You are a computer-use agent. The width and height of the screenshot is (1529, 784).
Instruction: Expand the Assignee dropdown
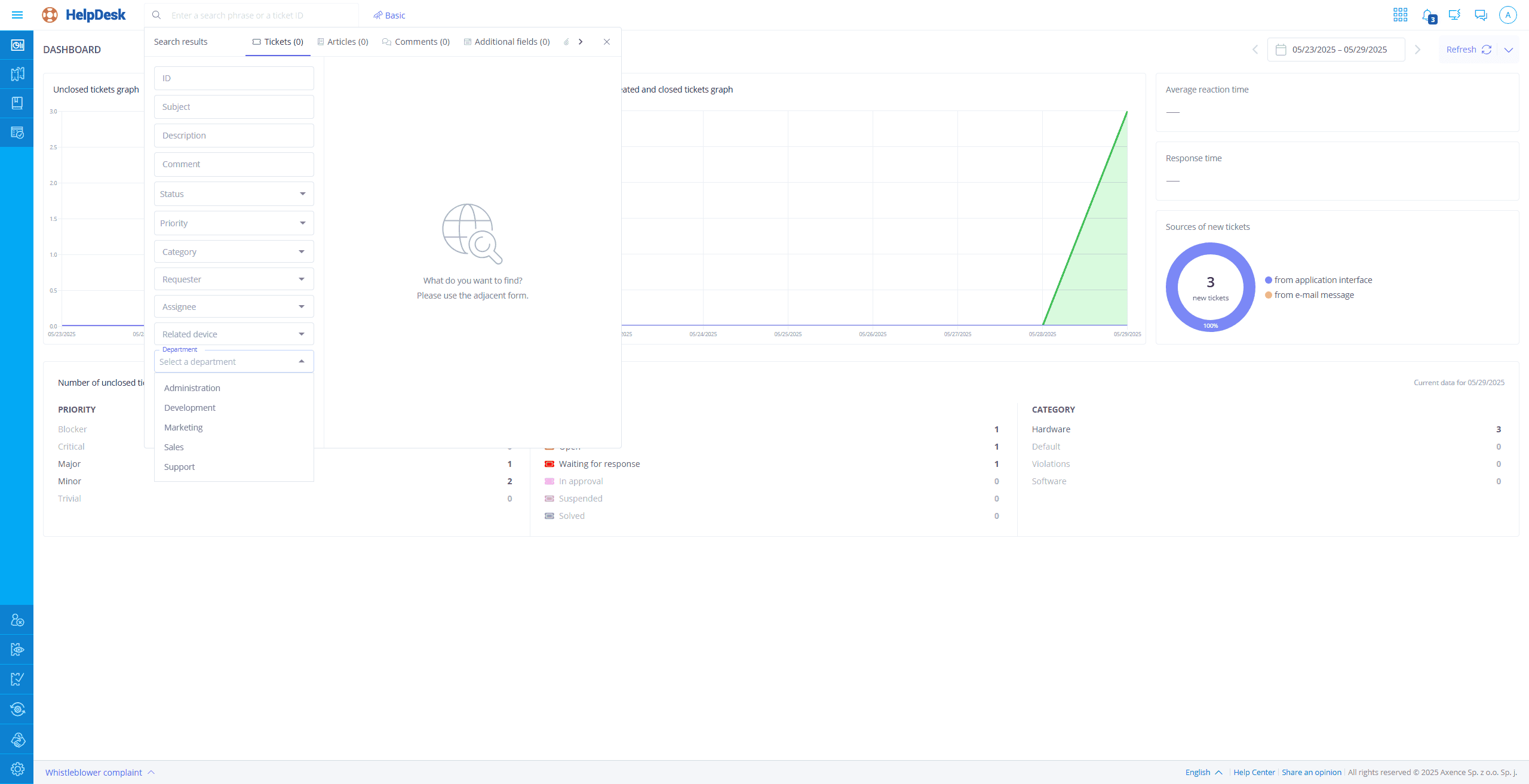click(x=234, y=307)
